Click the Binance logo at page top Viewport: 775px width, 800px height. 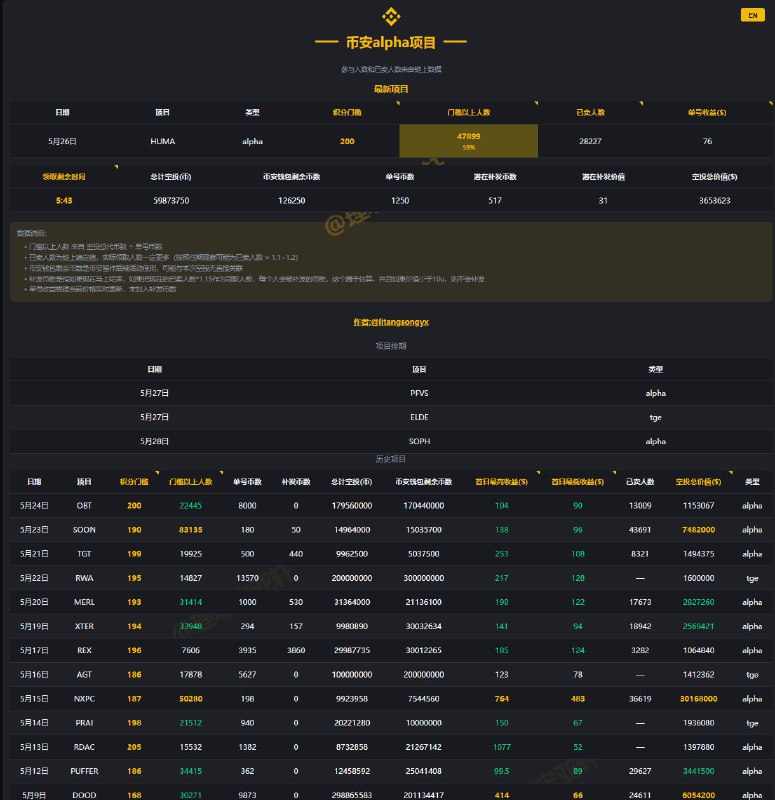(391, 16)
